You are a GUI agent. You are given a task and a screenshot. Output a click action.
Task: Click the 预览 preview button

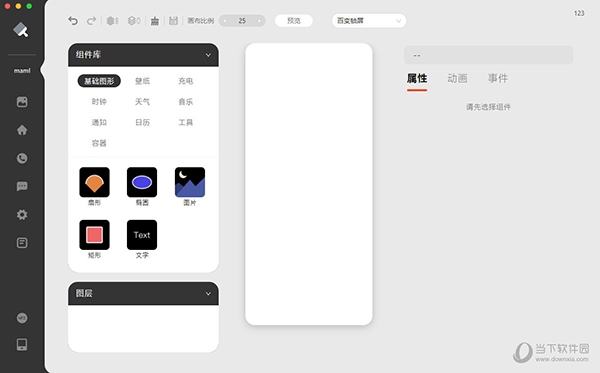click(294, 21)
